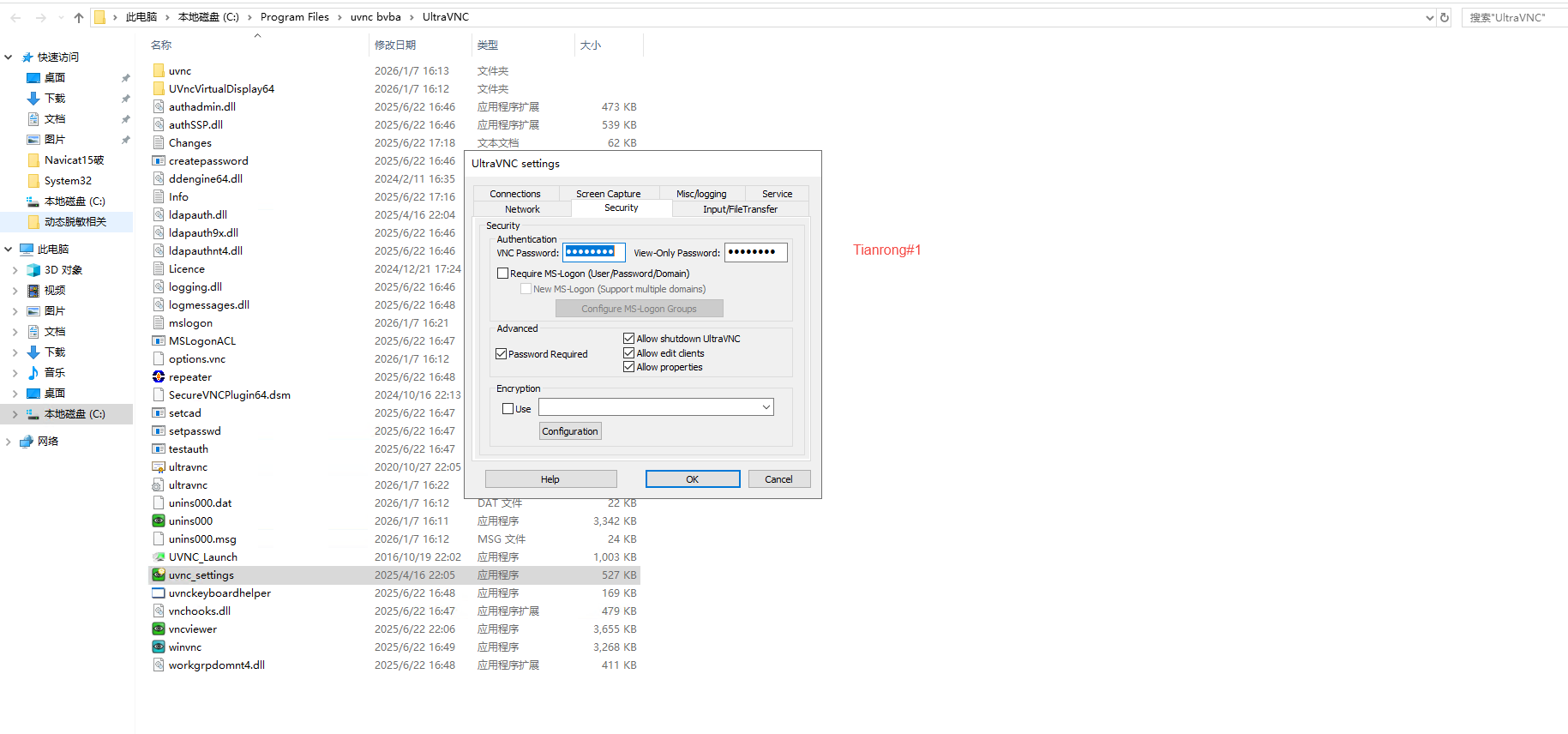This screenshot has height=734, width=1568.
Task: Uncheck Allow shutdown UltraVNC
Action: pos(629,339)
